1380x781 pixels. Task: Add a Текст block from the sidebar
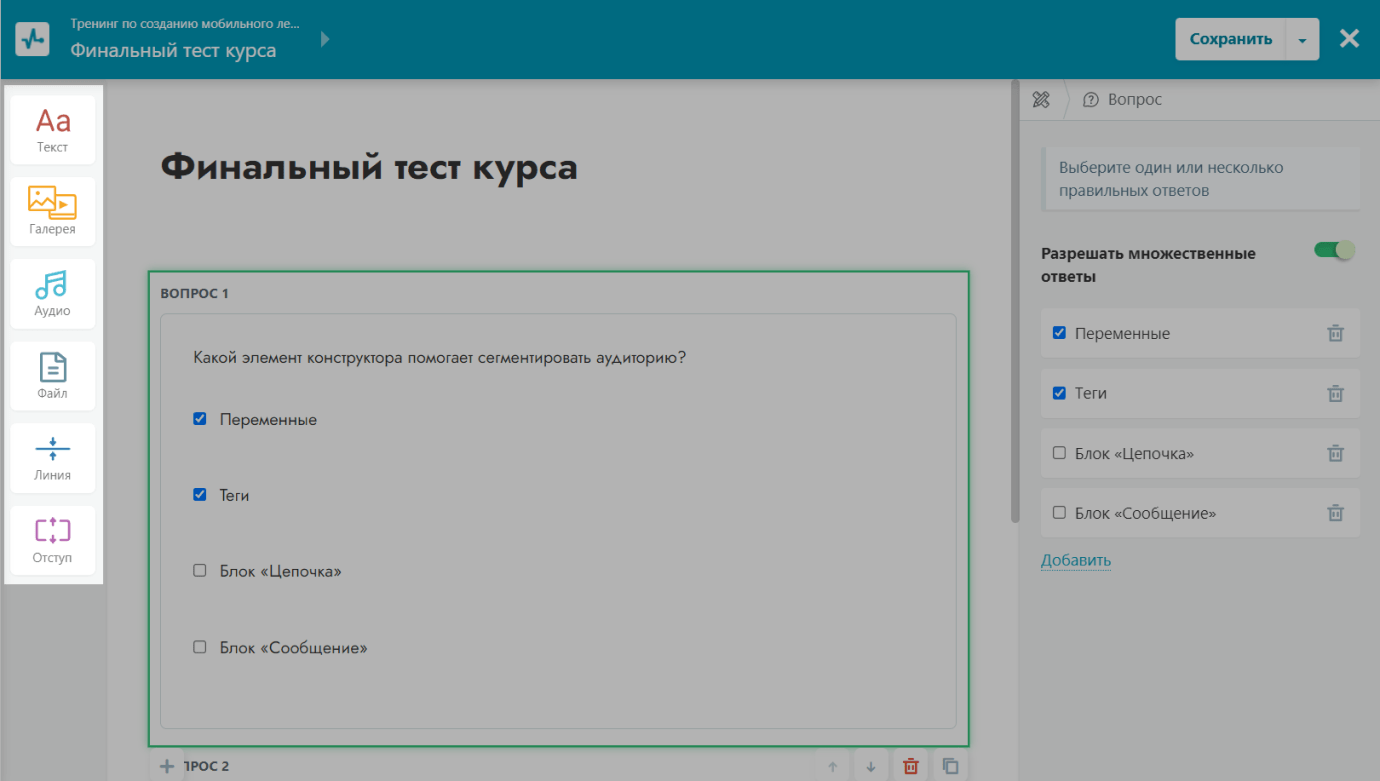point(53,130)
